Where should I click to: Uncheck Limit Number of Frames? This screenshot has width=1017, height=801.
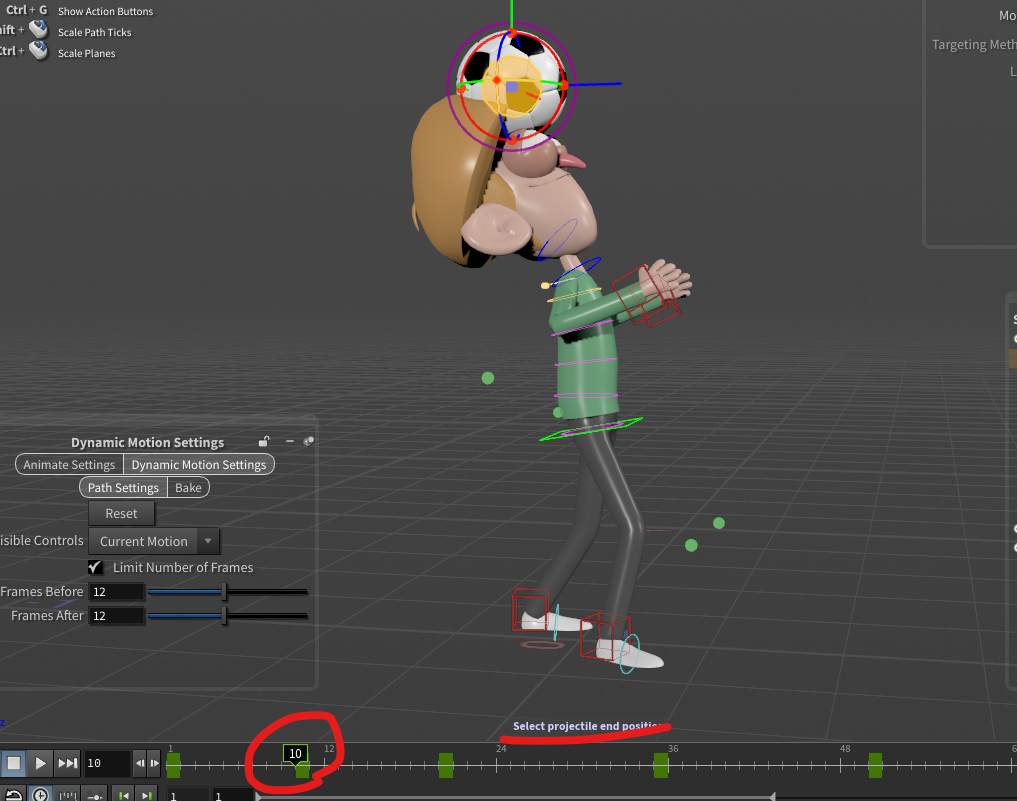pyautogui.click(x=95, y=568)
